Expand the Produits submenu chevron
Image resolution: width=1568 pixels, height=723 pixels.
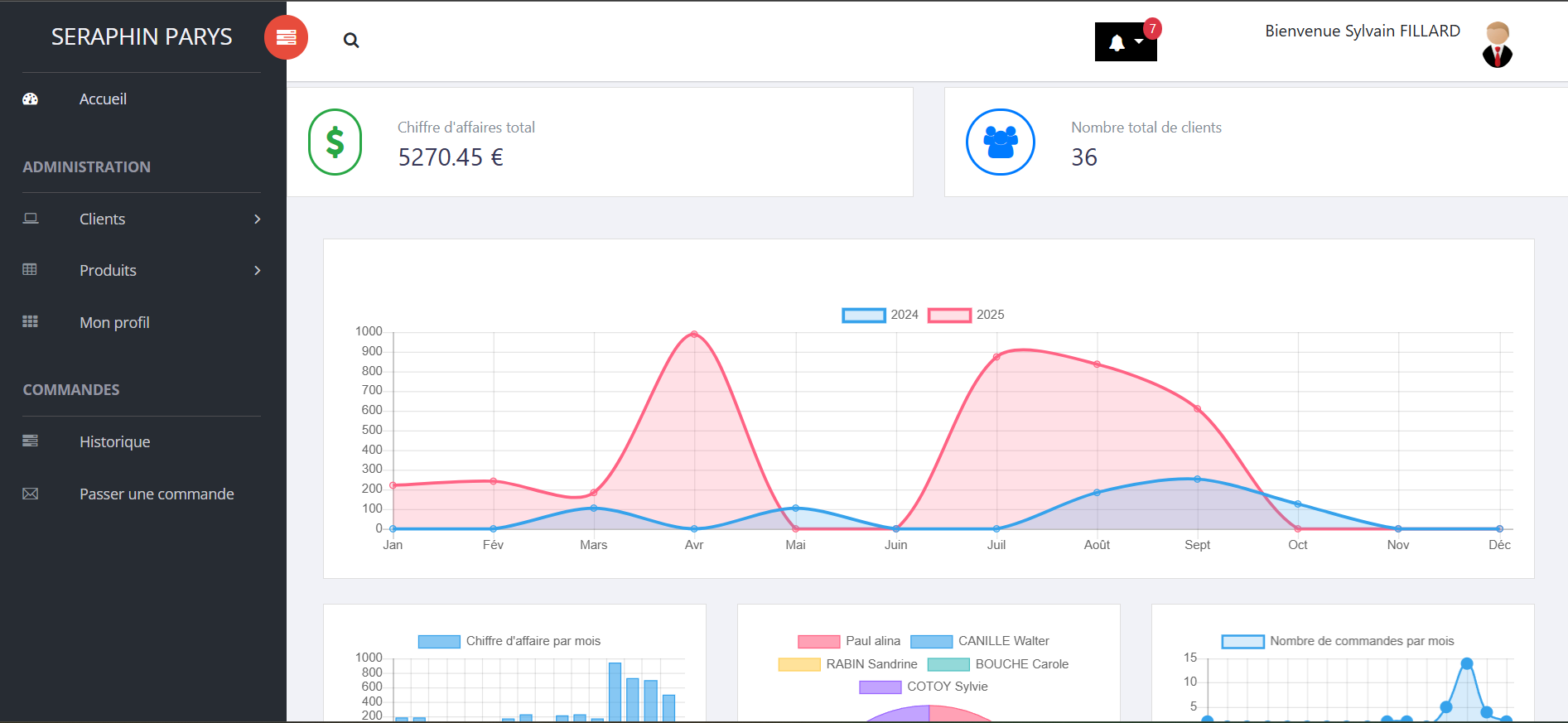[257, 271]
